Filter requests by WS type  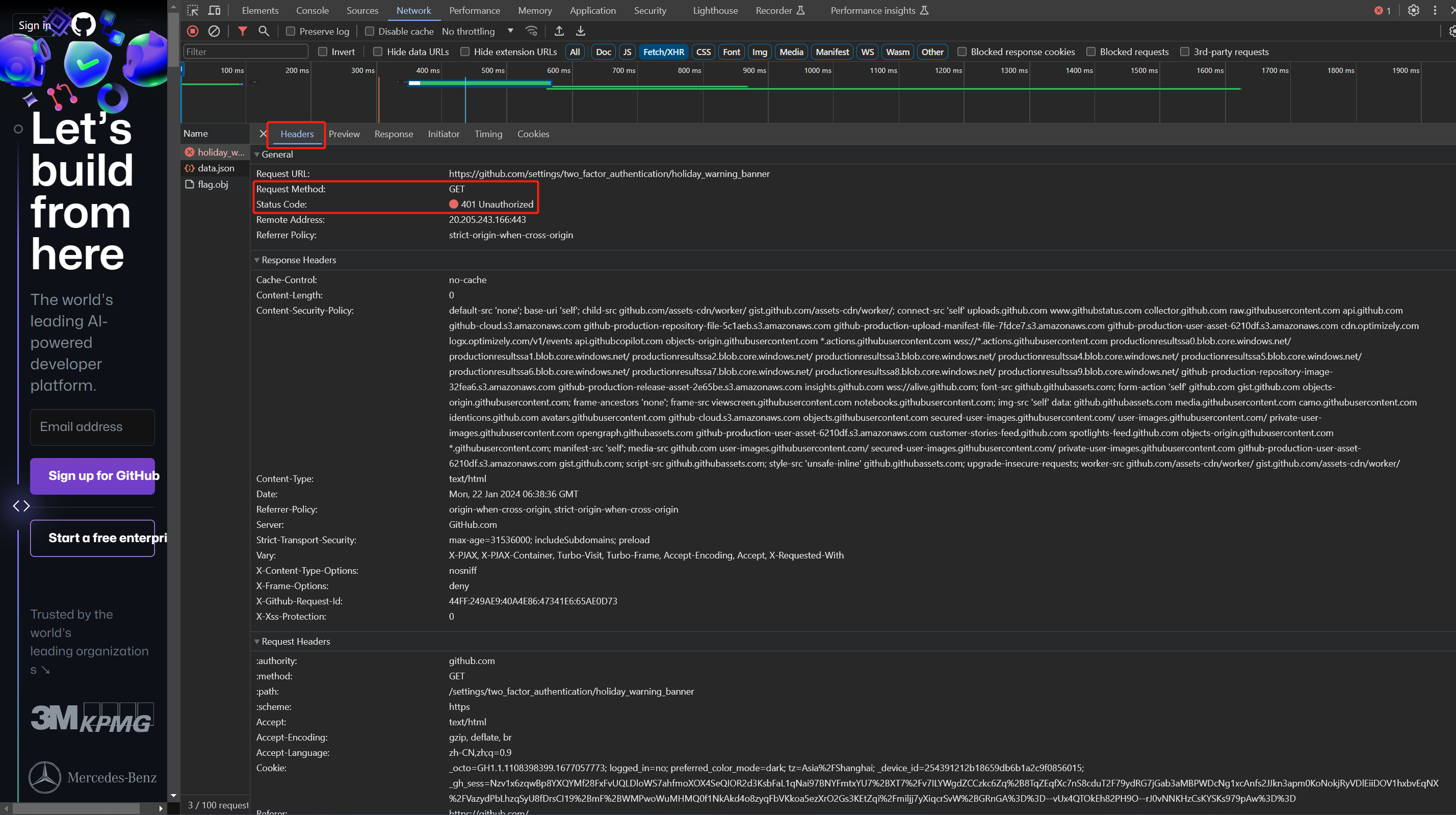point(868,52)
